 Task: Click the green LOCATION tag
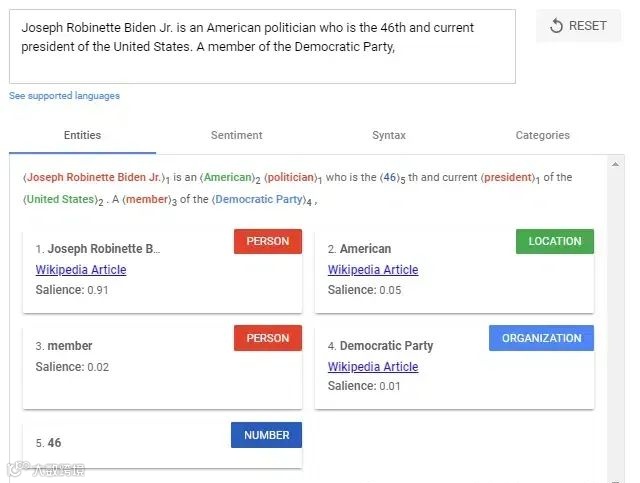[x=554, y=241]
